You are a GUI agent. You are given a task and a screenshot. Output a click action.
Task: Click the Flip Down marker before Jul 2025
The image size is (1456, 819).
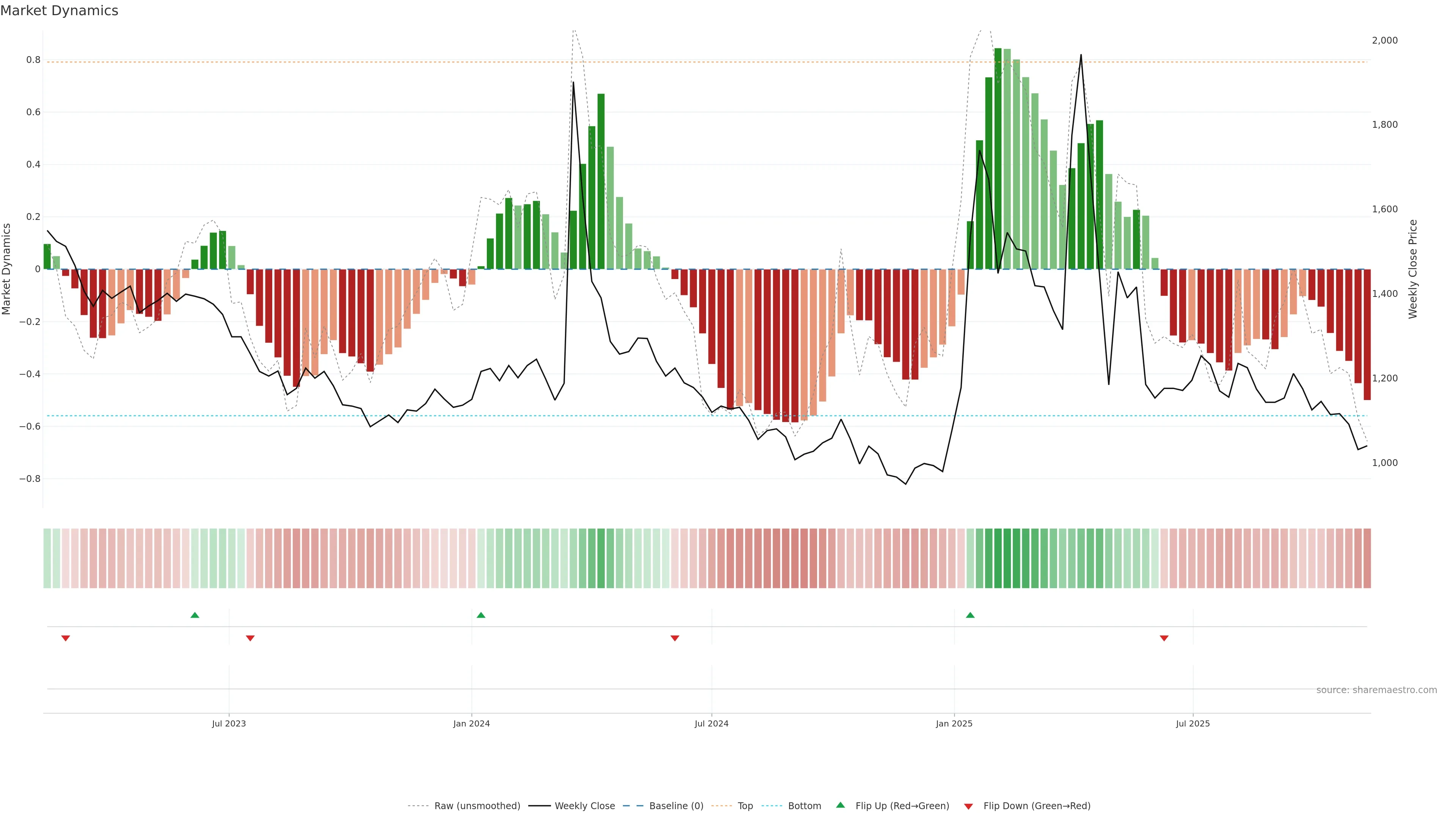click(x=1164, y=638)
